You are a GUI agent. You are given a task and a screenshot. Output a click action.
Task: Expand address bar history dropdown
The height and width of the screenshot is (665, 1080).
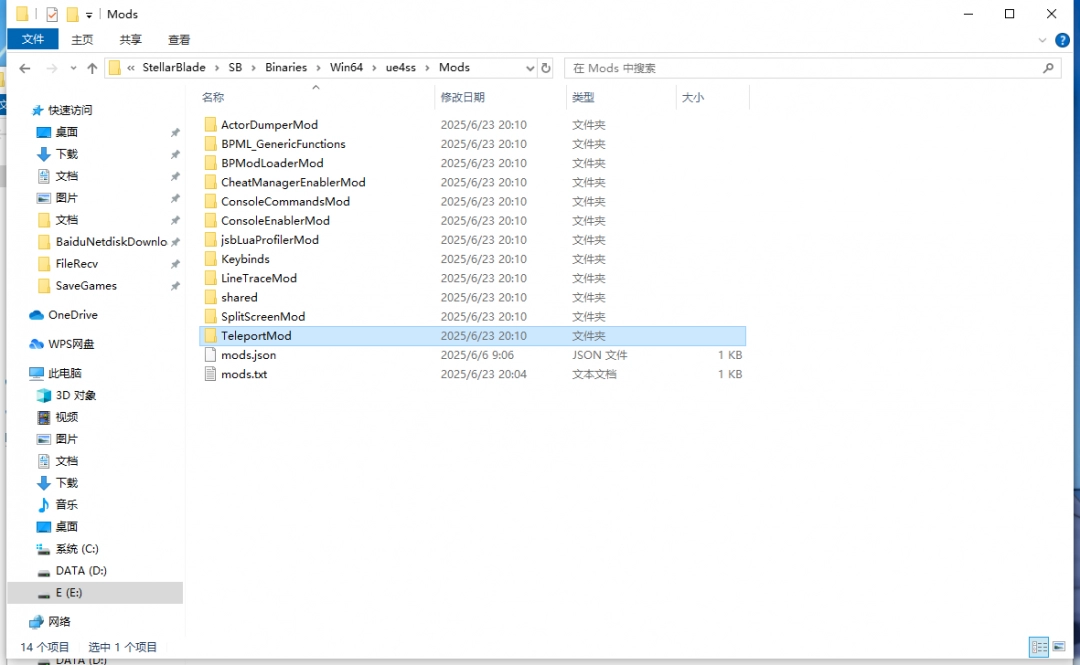click(530, 68)
